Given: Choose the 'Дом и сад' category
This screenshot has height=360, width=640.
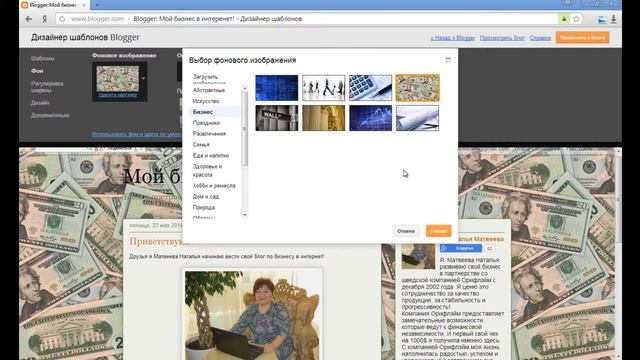Looking at the screenshot, I should tap(206, 196).
